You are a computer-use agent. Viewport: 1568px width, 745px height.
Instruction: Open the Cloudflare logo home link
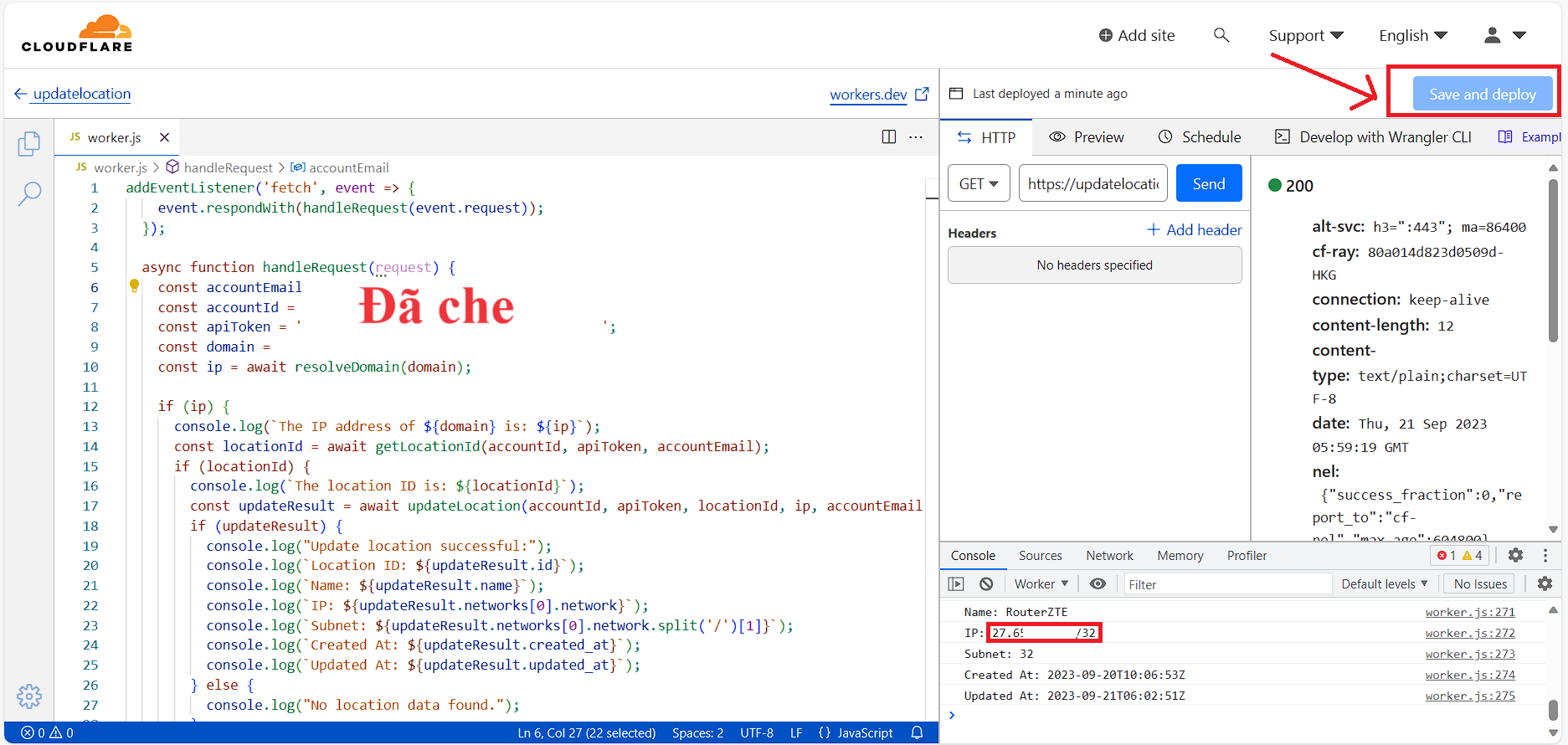click(x=77, y=33)
